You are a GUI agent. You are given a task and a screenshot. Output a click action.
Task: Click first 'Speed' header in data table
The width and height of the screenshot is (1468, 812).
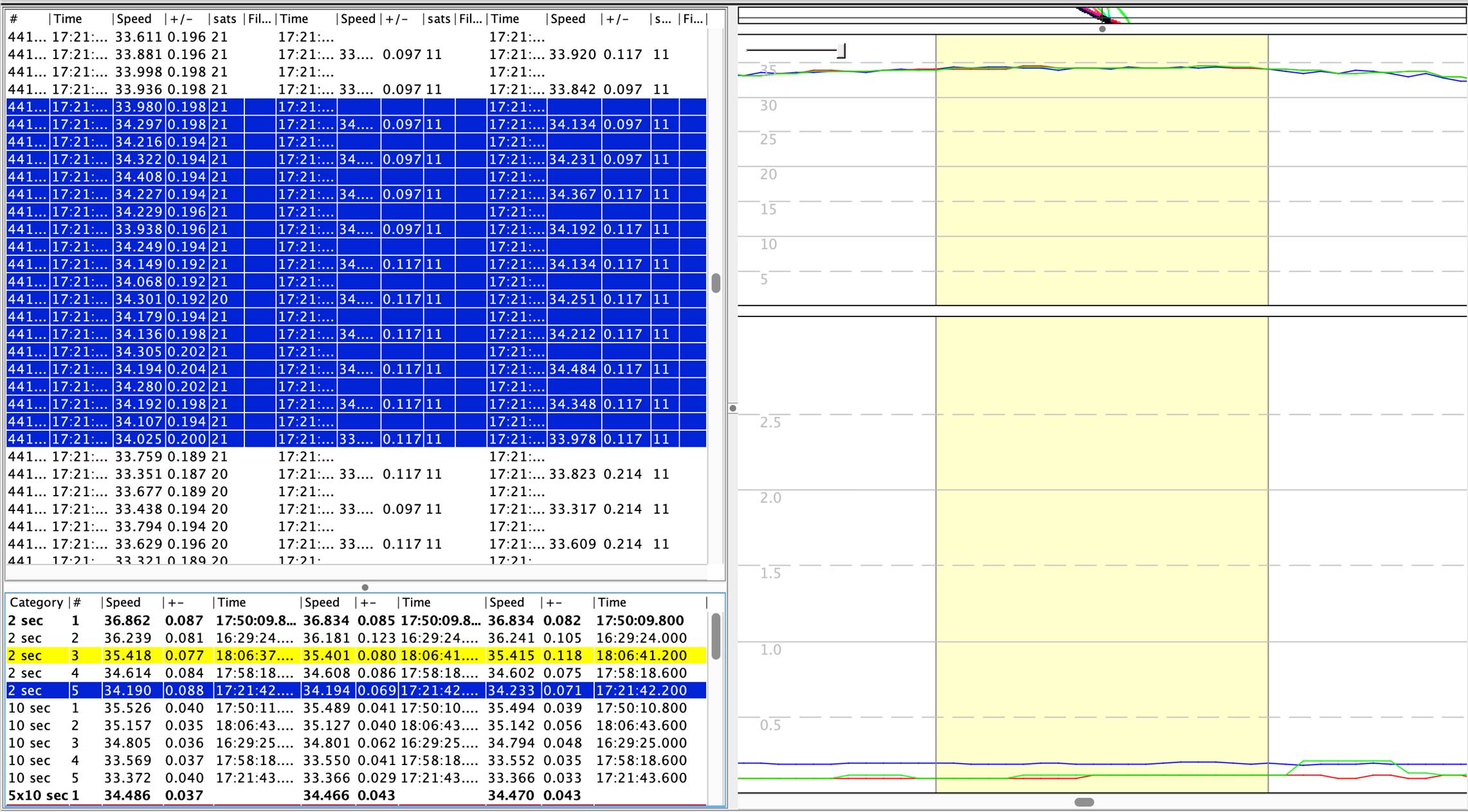[134, 19]
